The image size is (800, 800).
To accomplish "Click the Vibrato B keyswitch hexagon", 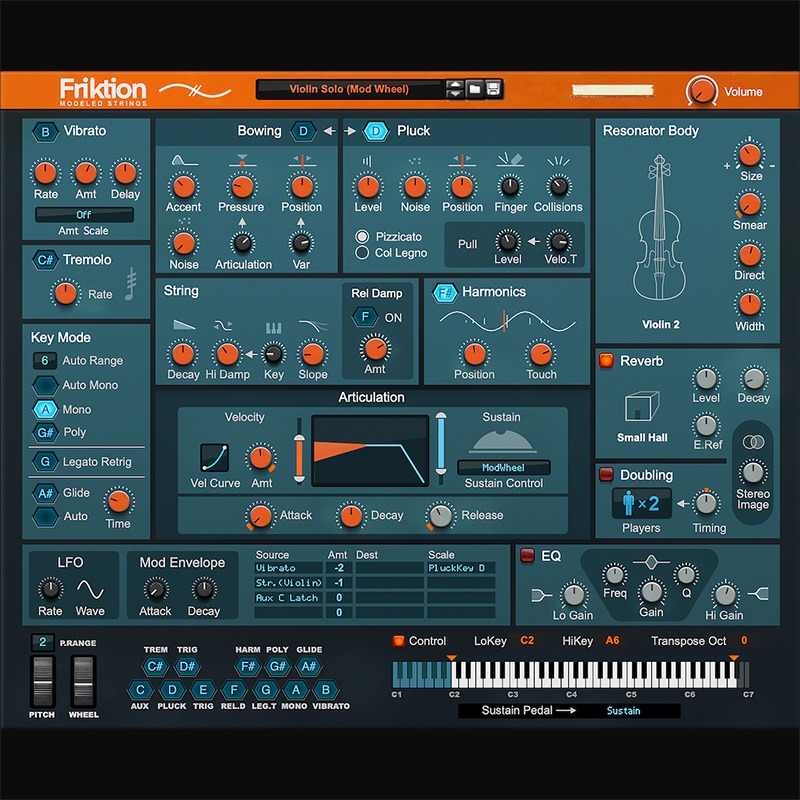I will [x=45, y=132].
